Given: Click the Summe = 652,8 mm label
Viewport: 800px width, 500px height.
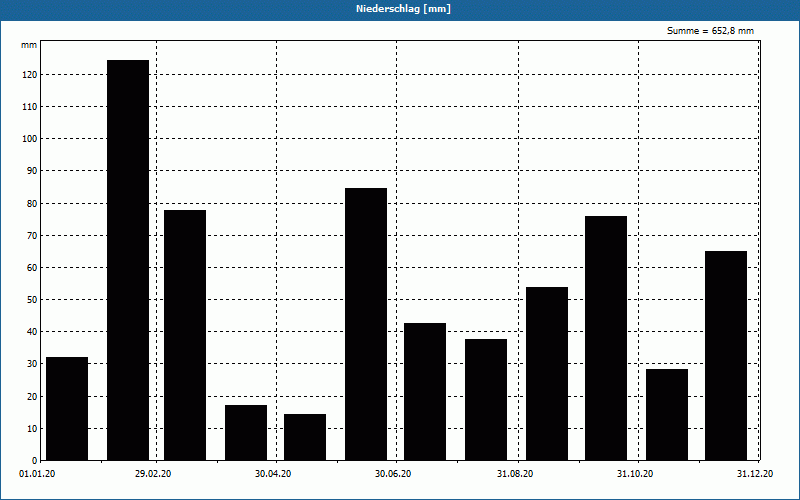Looking at the screenshot, I should [x=710, y=31].
